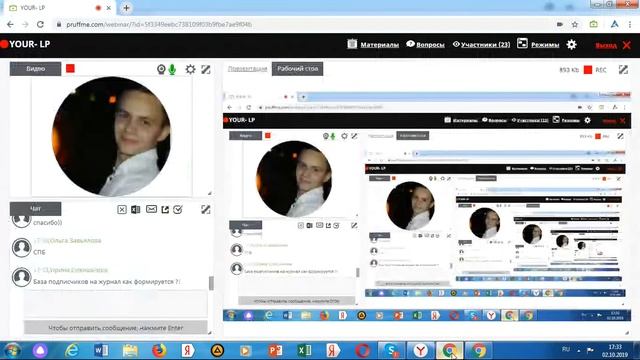640x360 pixels.
Task: Click the Выход exit button
Action: (613, 45)
